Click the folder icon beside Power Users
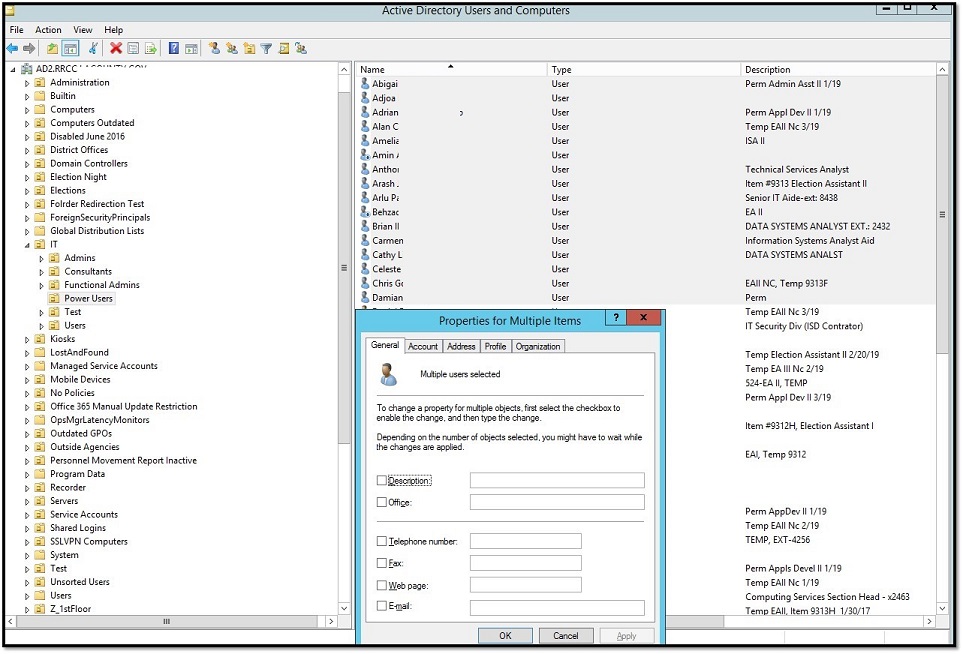This screenshot has height=654, width=963. [54, 298]
